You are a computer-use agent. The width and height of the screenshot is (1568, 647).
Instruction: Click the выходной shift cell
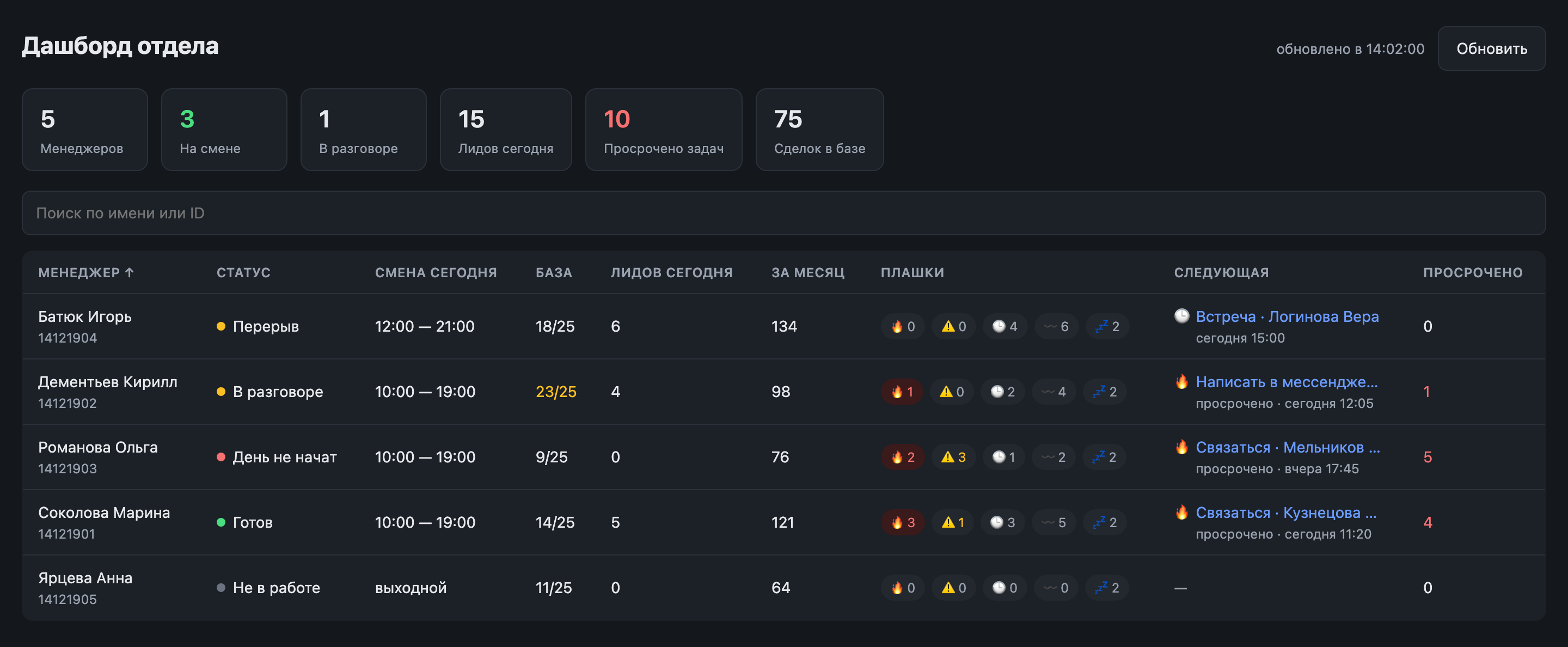click(x=411, y=588)
